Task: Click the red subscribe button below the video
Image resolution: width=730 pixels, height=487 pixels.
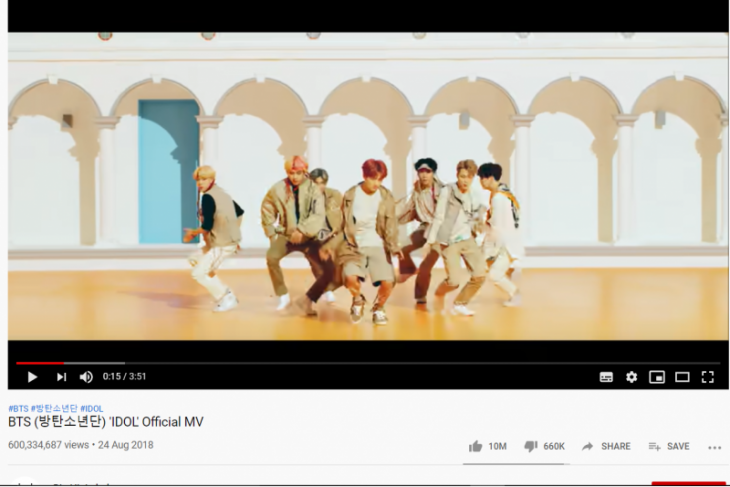Action: [689, 484]
